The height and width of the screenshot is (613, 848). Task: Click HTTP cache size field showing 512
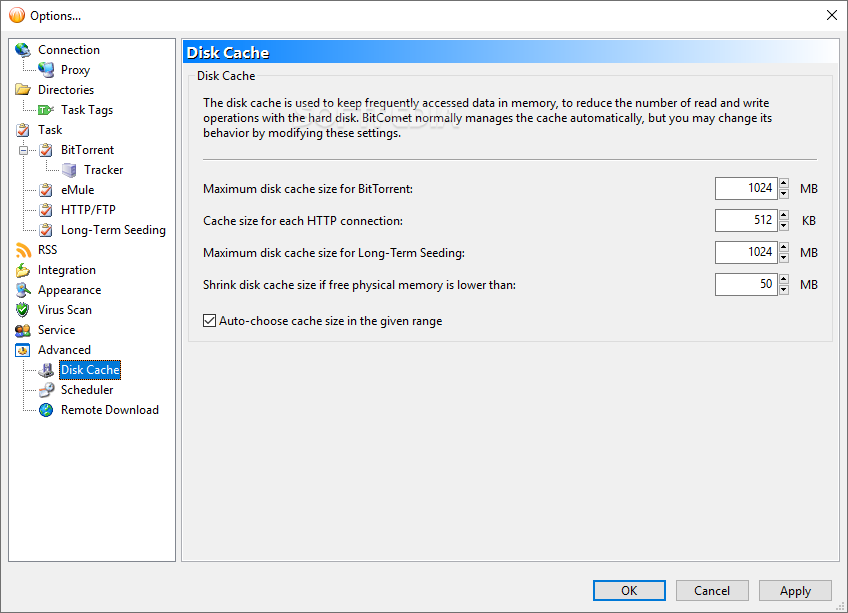pos(746,220)
